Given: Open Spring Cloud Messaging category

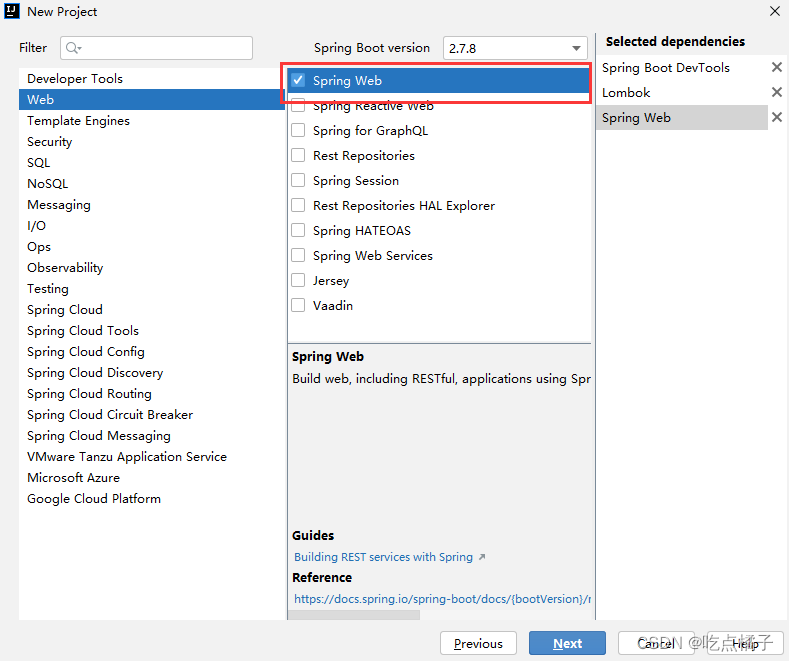Looking at the screenshot, I should pyautogui.click(x=151, y=436).
